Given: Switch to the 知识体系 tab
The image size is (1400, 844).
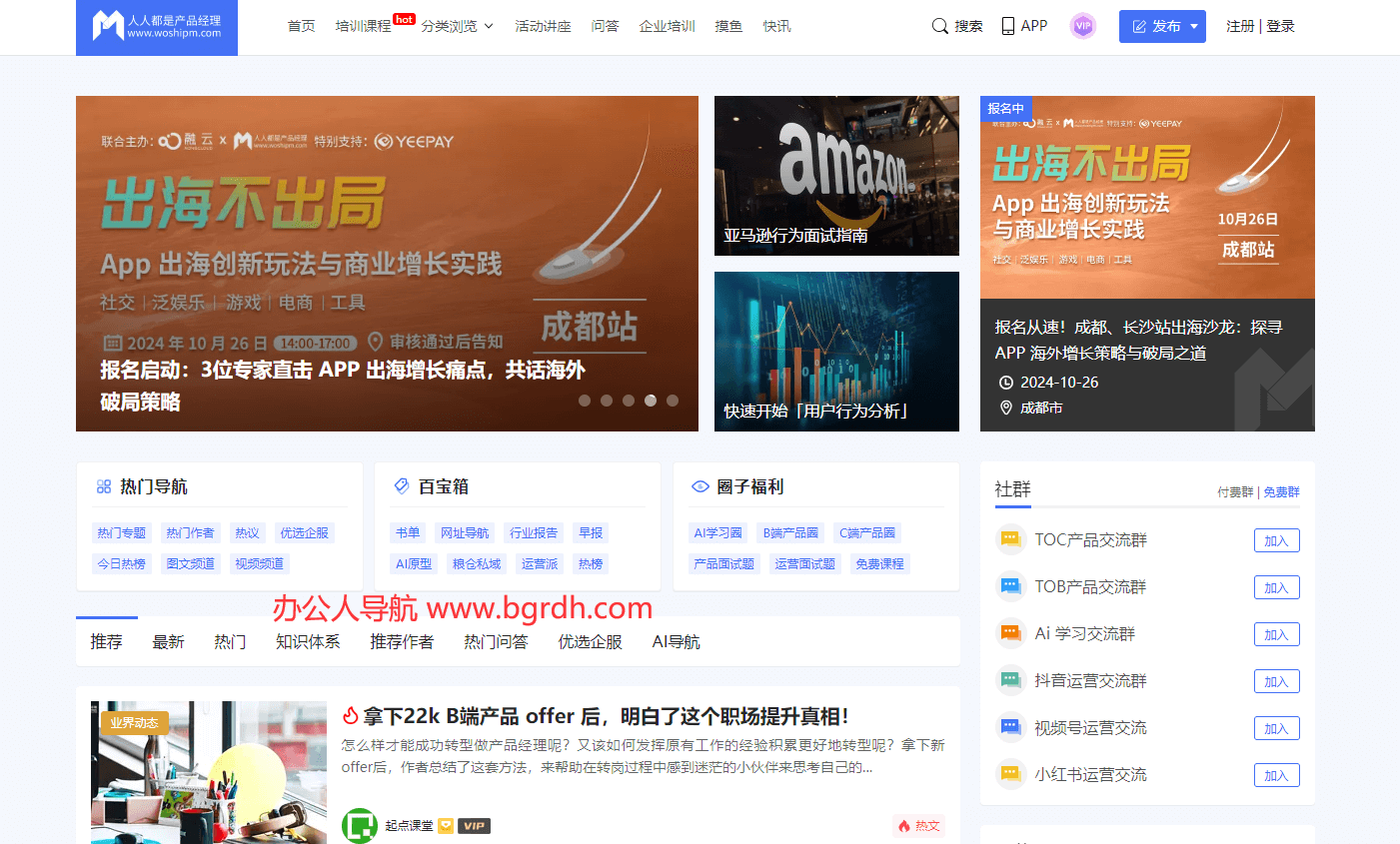Looking at the screenshot, I should pos(308,641).
